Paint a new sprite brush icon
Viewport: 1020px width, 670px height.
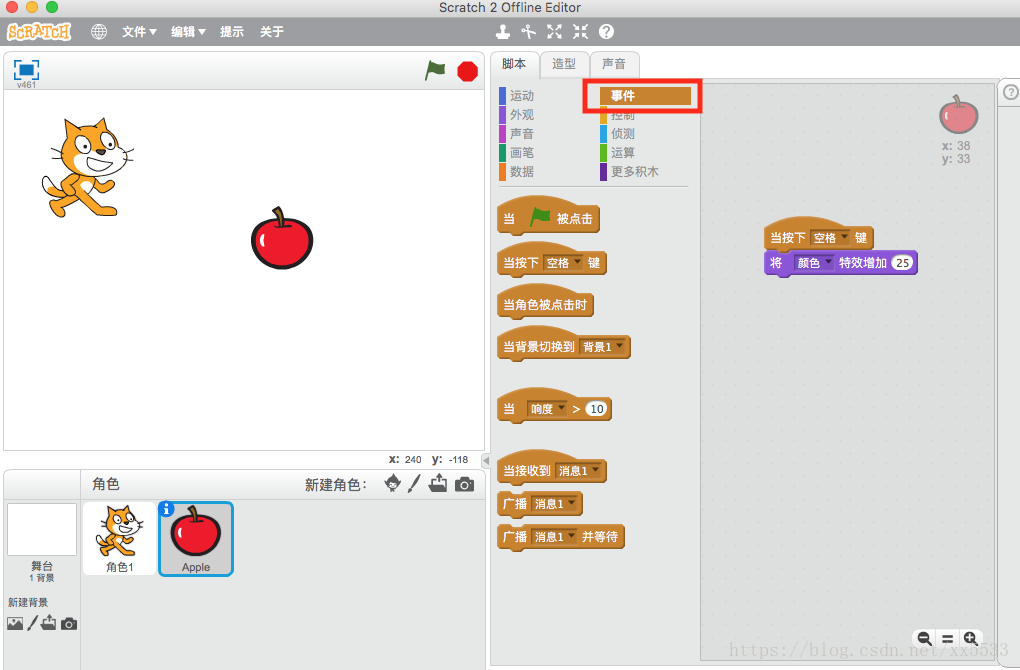[414, 483]
